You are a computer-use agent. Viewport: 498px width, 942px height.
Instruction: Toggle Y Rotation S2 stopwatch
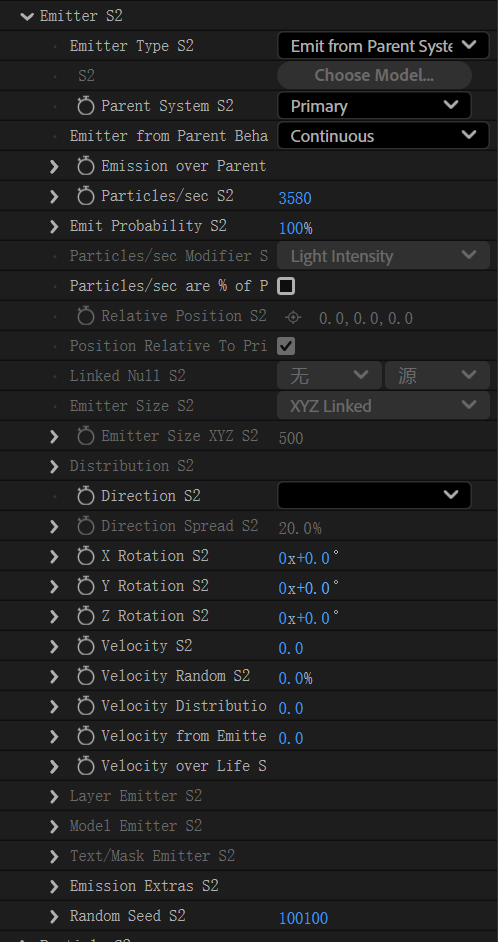(x=86, y=586)
